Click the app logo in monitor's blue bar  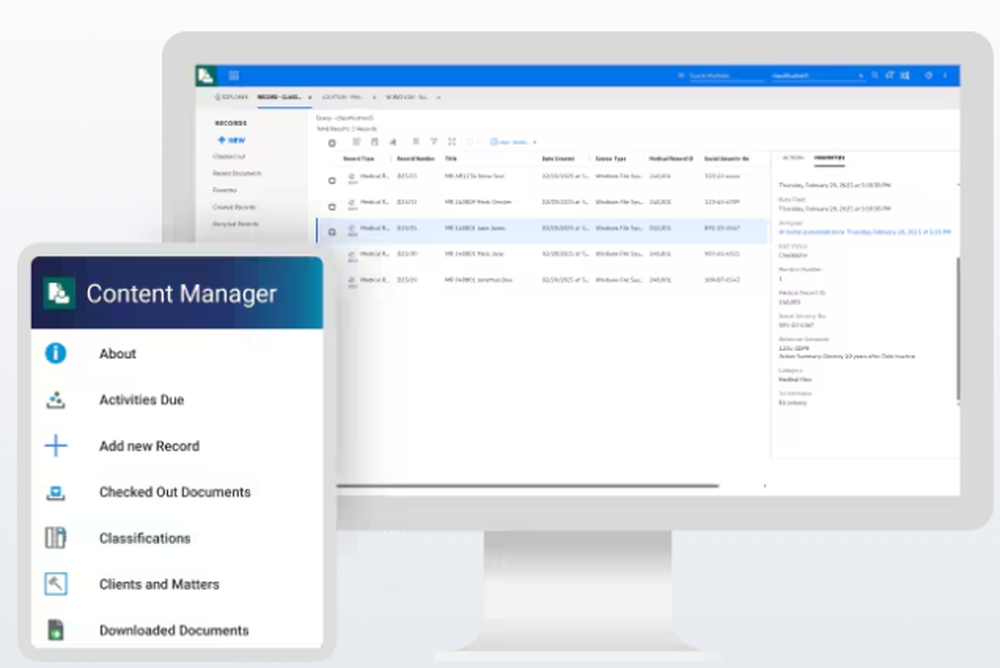[x=205, y=75]
